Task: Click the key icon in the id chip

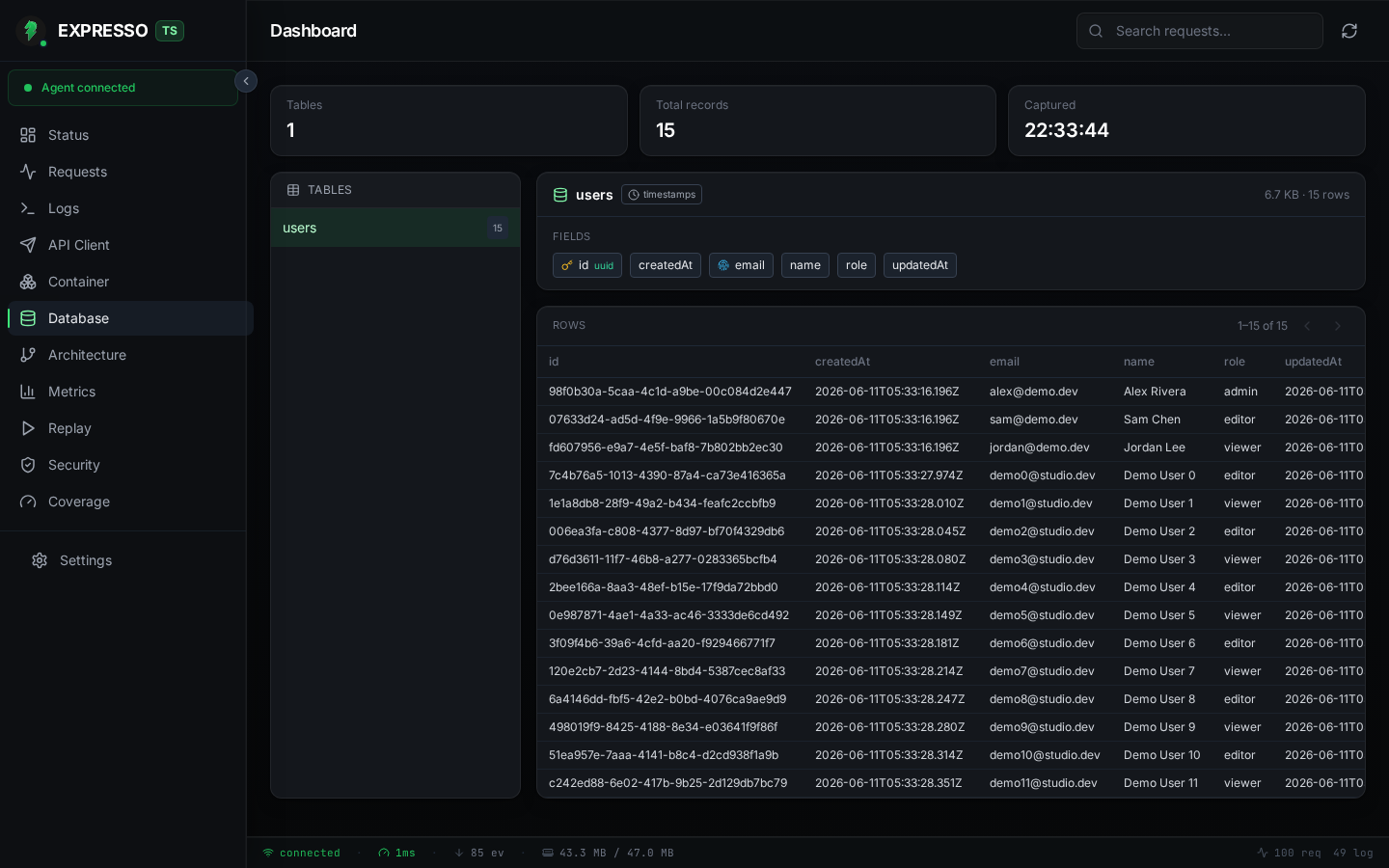Action: [x=567, y=265]
